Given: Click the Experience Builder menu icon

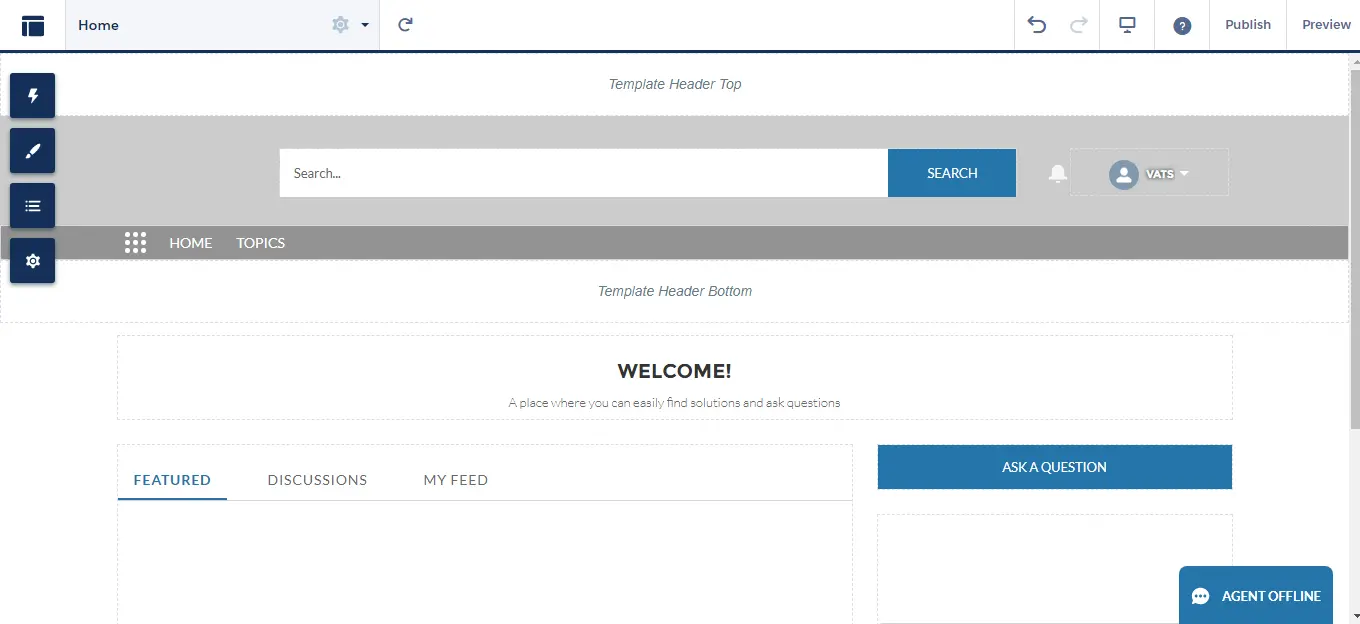Looking at the screenshot, I should tap(33, 25).
